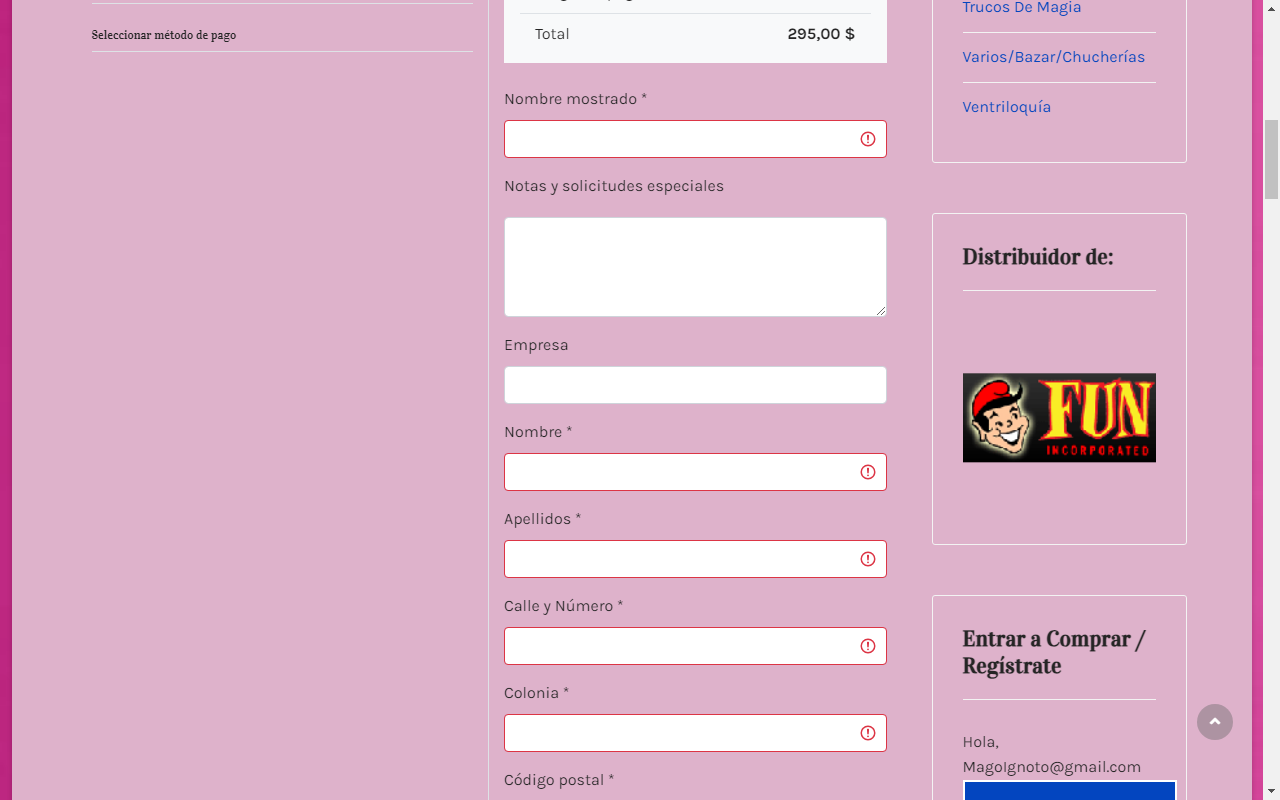Screen dimensions: 1280x800
Task: Go to Varios/Bazar/Chucherías category
Action: (1053, 57)
